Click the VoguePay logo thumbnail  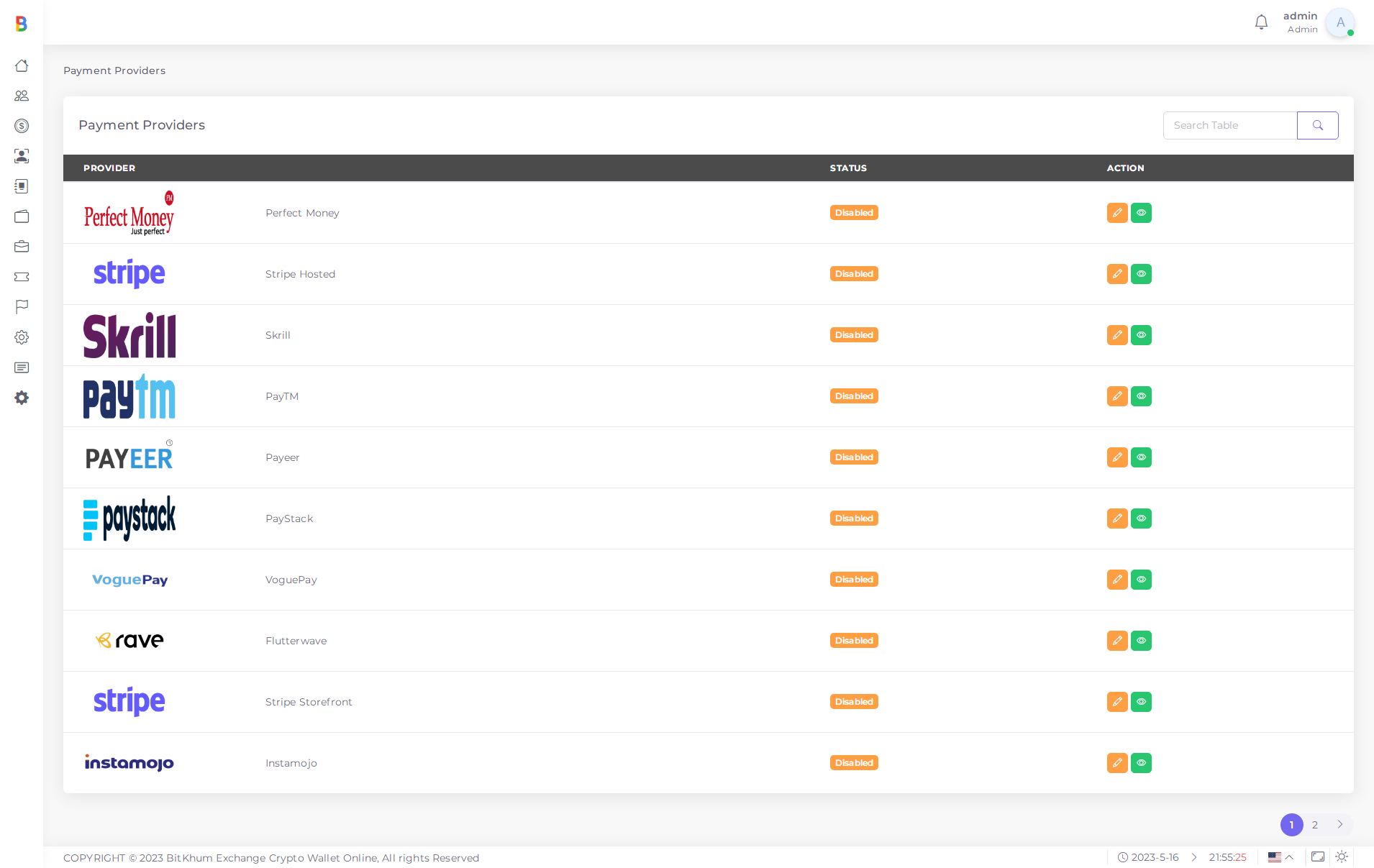click(x=129, y=580)
